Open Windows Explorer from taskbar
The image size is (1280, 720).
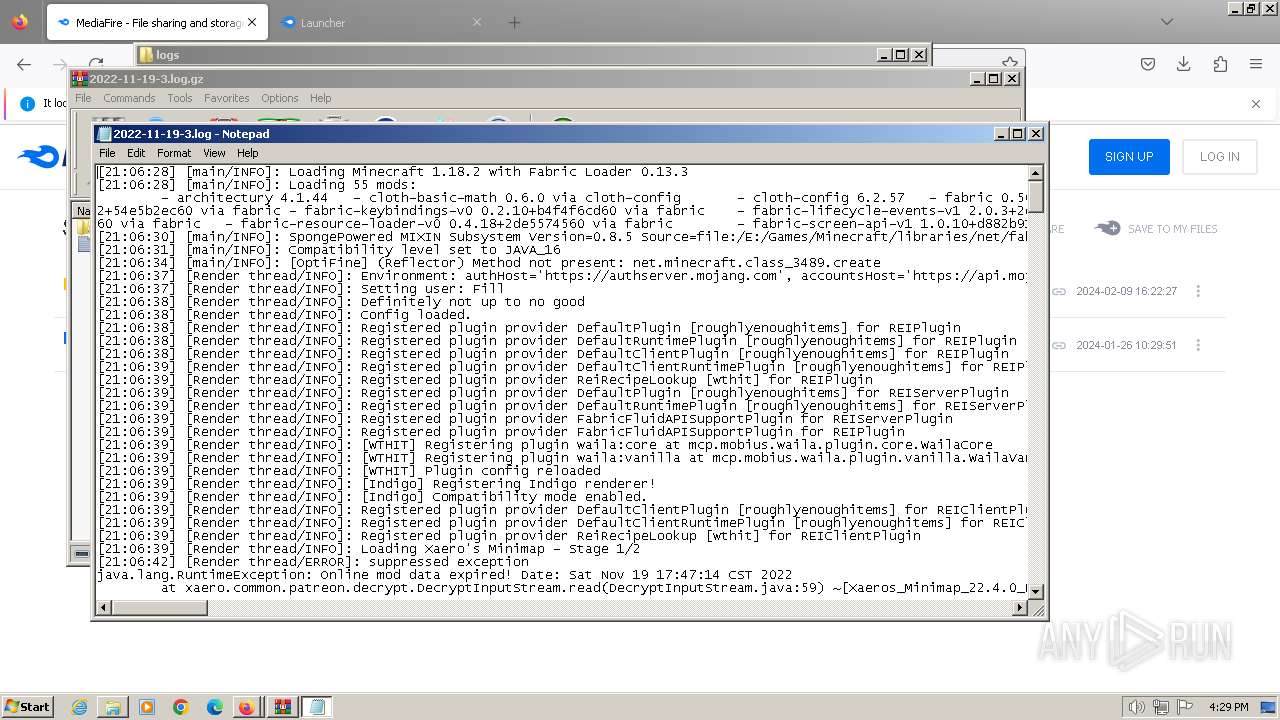[x=113, y=707]
